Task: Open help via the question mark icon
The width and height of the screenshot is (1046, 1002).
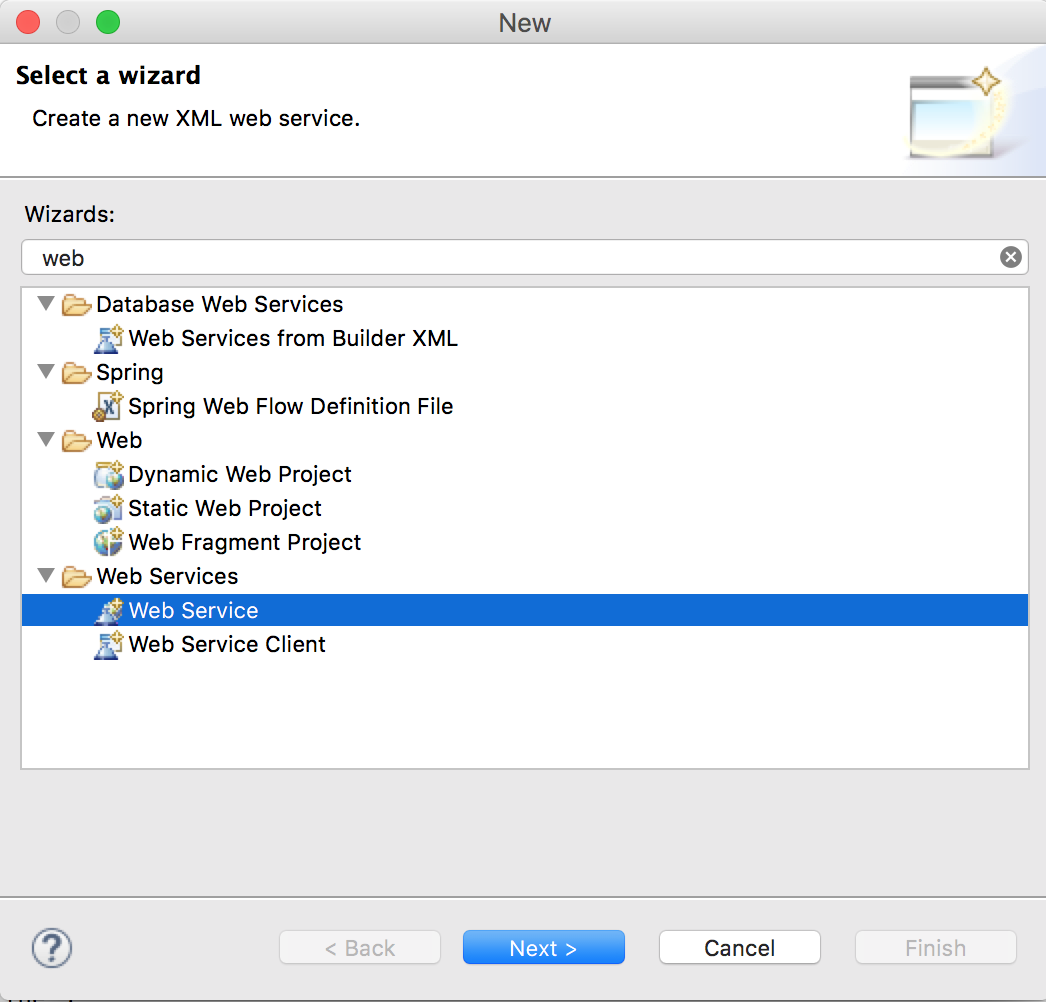Action: [x=51, y=947]
